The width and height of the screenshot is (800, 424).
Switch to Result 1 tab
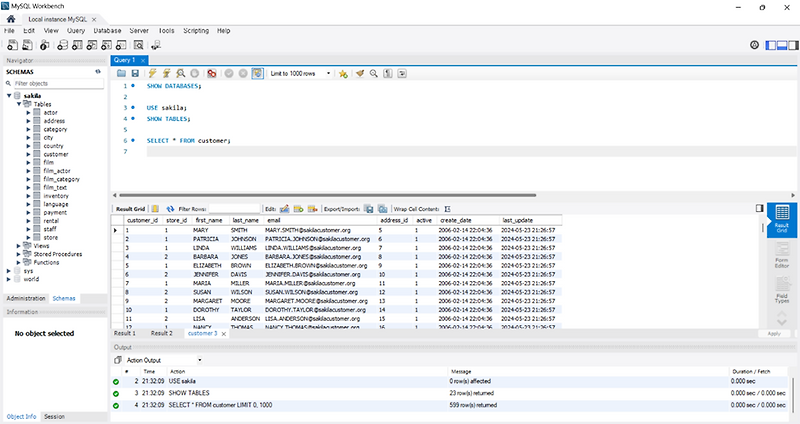(x=124, y=333)
